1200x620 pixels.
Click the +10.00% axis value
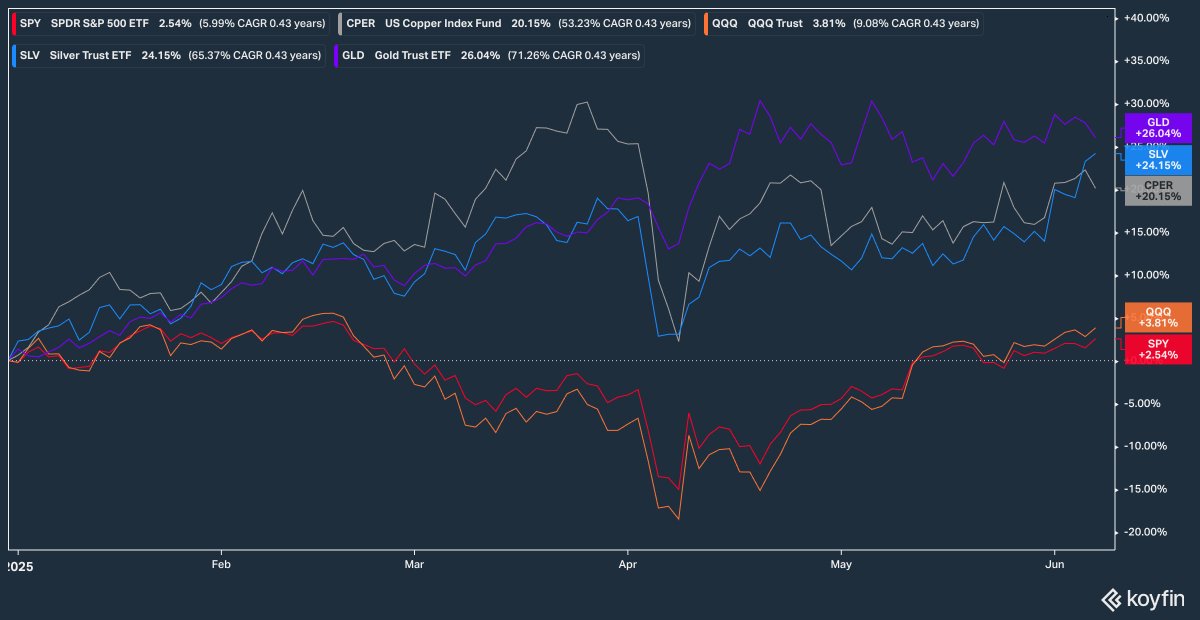(1148, 275)
